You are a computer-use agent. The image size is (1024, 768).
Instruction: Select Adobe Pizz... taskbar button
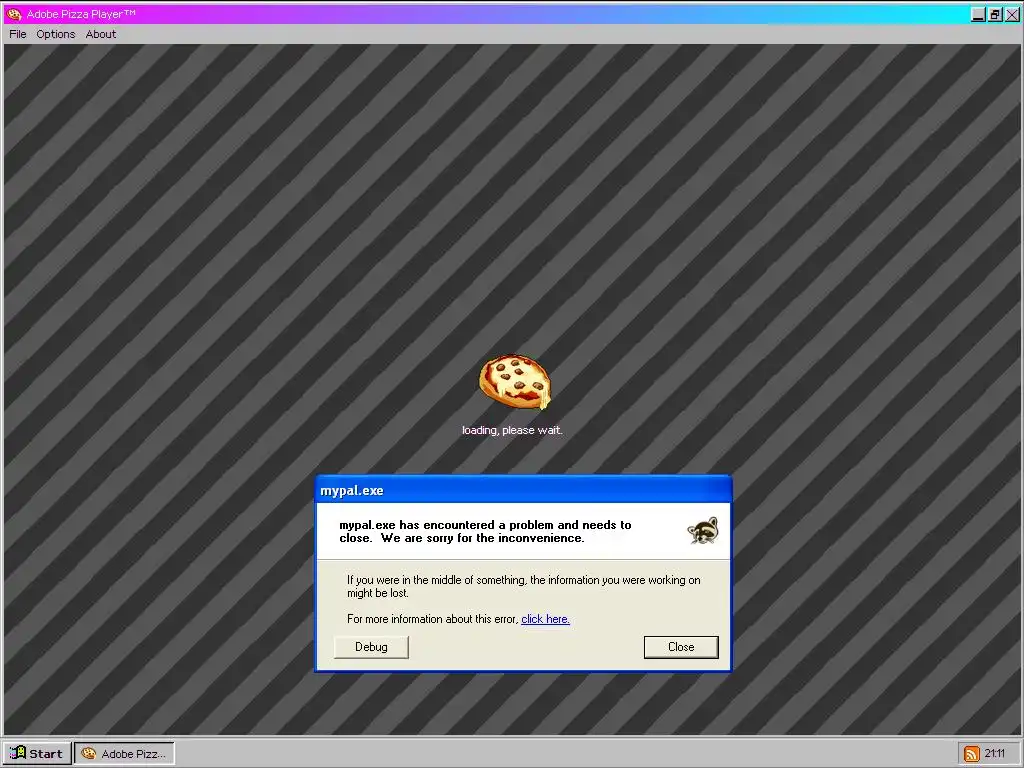tap(124, 754)
